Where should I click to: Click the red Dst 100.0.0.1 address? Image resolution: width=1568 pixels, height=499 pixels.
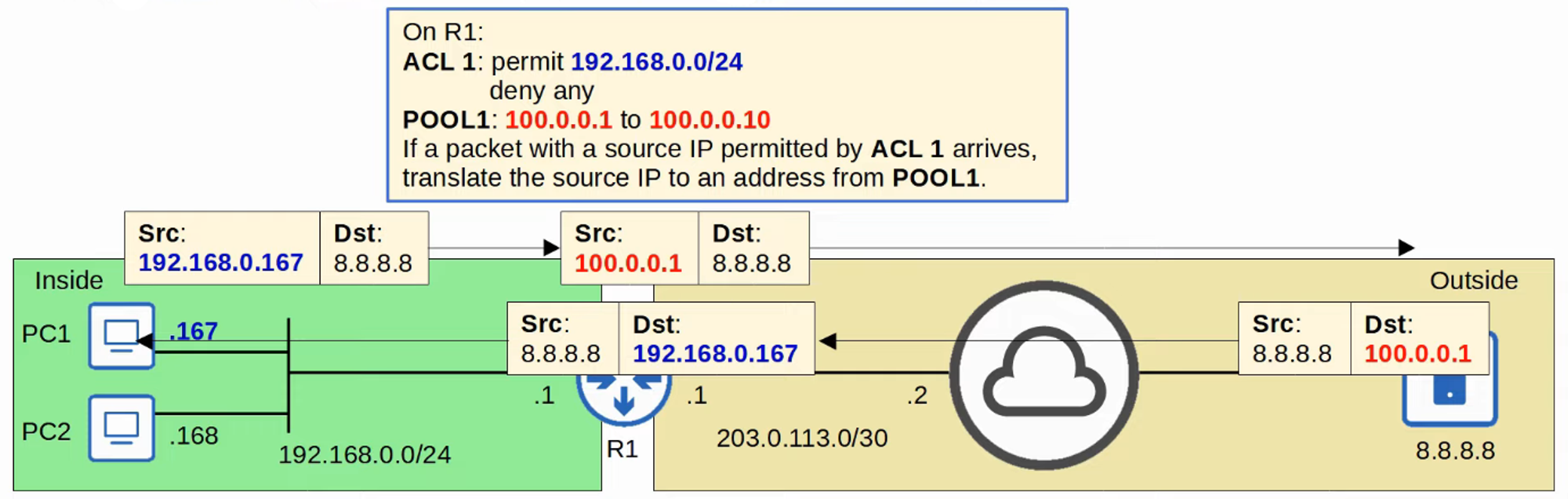1417,354
